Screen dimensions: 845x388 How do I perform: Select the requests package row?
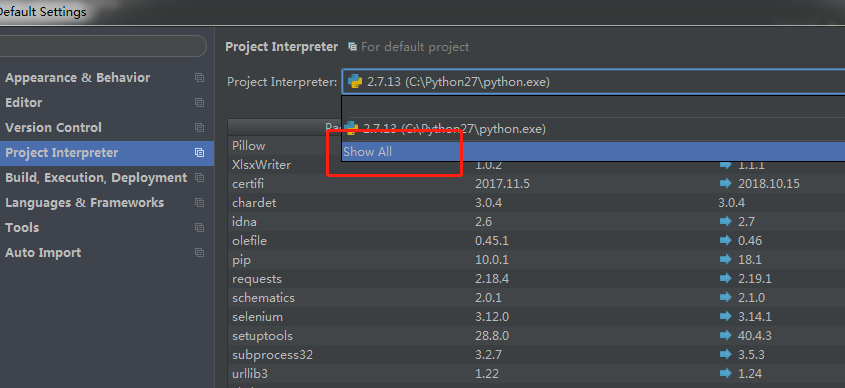coord(536,279)
